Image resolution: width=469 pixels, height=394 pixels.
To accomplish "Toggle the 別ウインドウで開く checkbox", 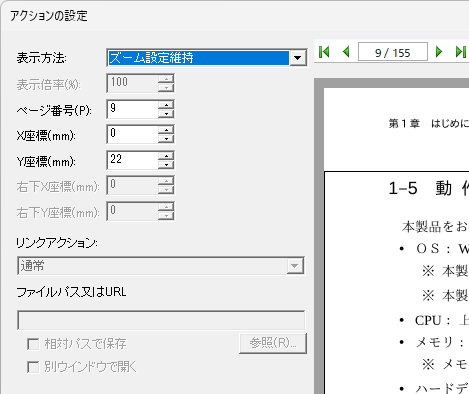I will pyautogui.click(x=33, y=367).
